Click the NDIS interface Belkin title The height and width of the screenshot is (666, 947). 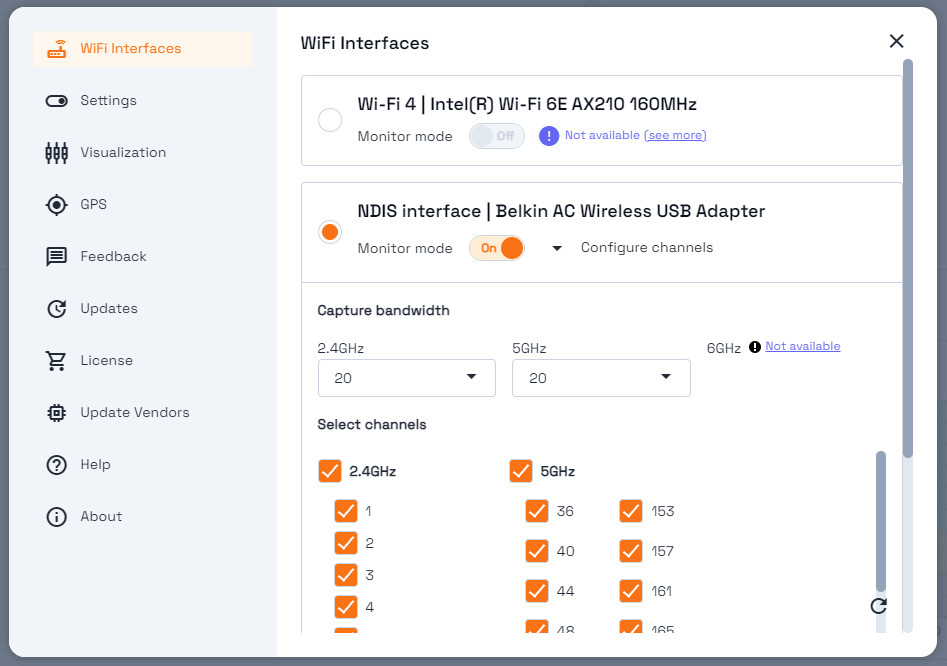(561, 211)
